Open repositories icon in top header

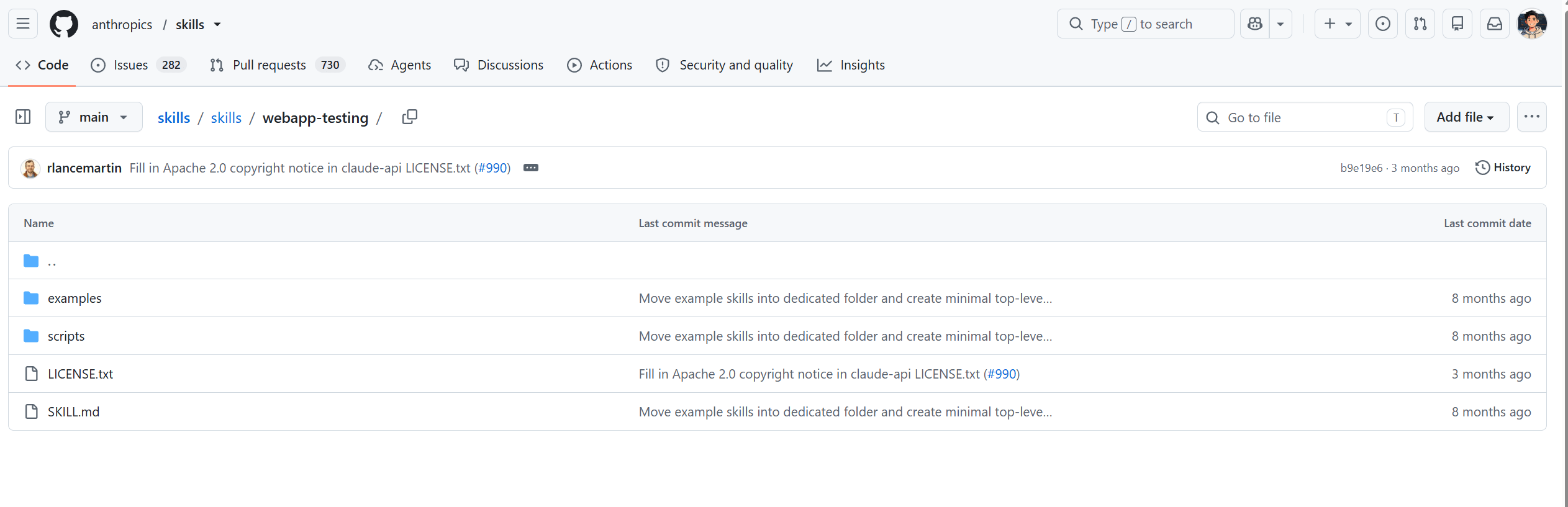1457,24
